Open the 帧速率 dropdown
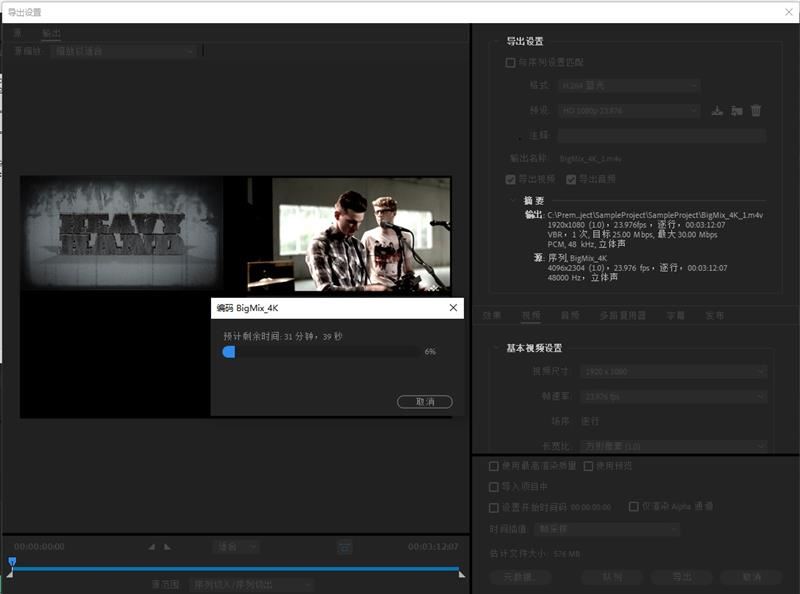The image size is (800, 594). tap(673, 397)
